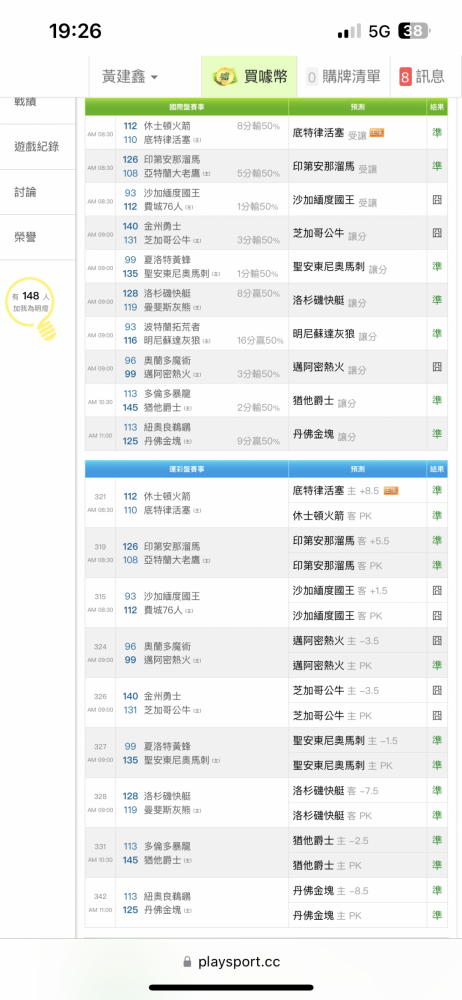This screenshot has height=1000, width=462.
Task: Tap orange badge beside 底特律活塞 受讓
Action: click(x=376, y=133)
